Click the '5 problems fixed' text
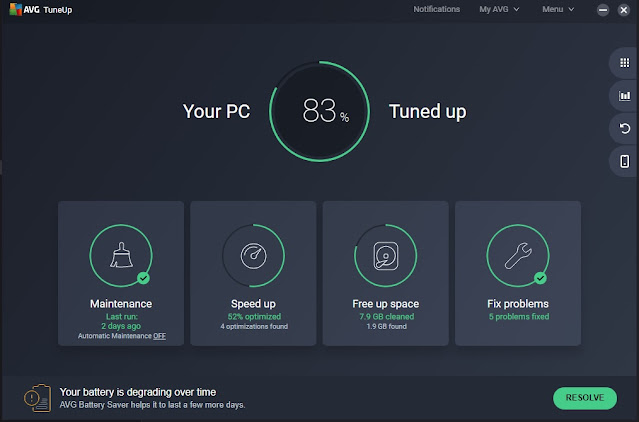The height and width of the screenshot is (422, 639). pyautogui.click(x=519, y=316)
